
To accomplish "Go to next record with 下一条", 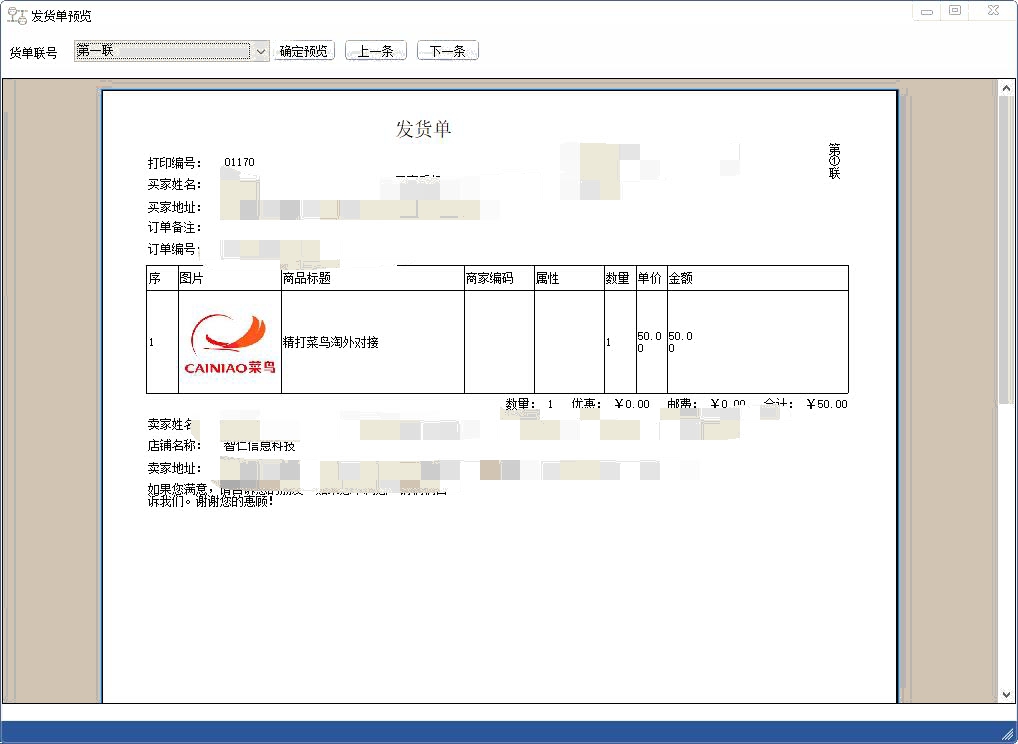I will click(x=447, y=51).
